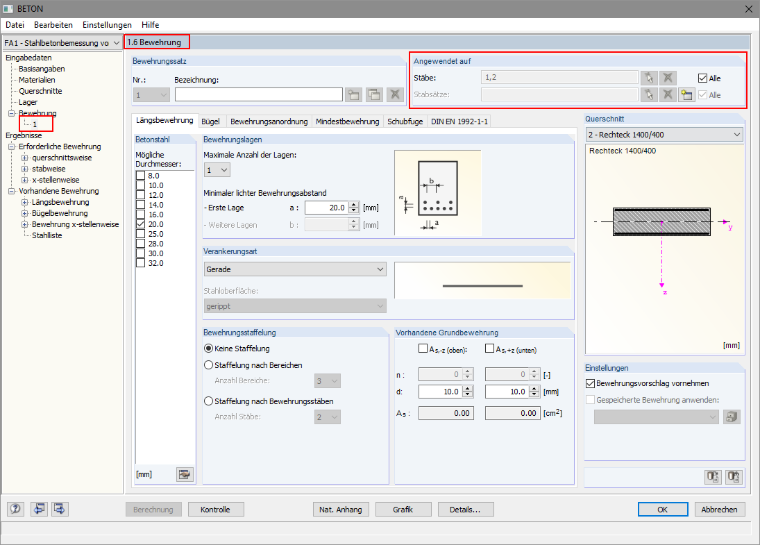
Task: Click the Bezeichnung text input field
Action: click(259, 95)
